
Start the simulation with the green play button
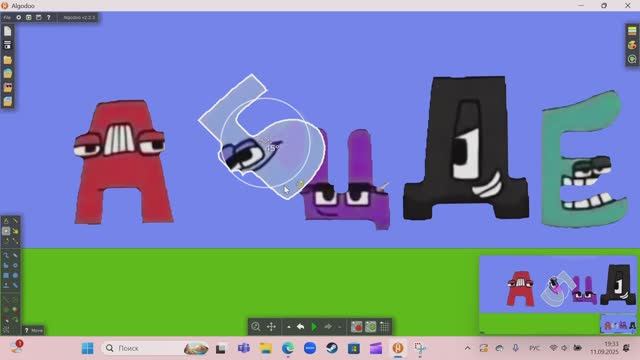coord(314,327)
